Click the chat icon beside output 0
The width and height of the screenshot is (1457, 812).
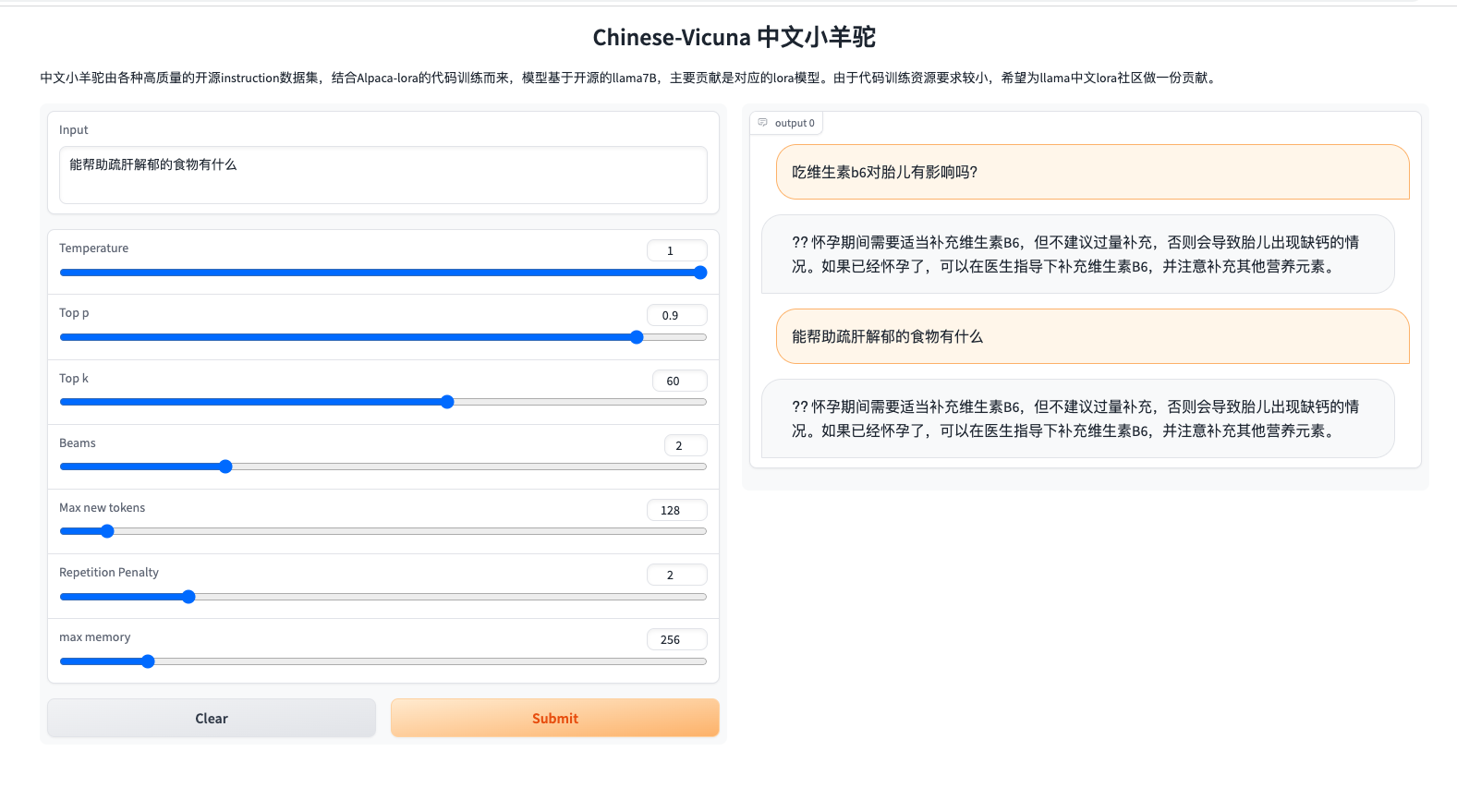coord(762,123)
